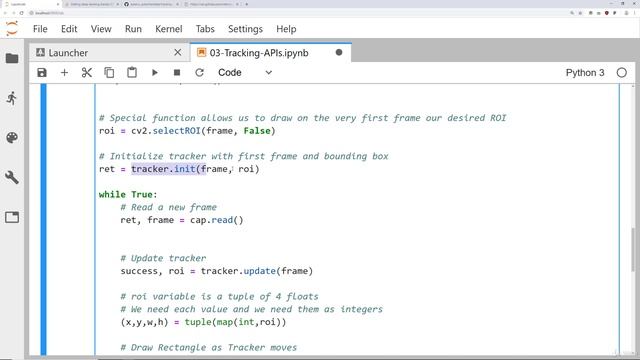Image resolution: width=640 pixels, height=360 pixels.
Task: Open the Tabs menu
Action: point(205,29)
